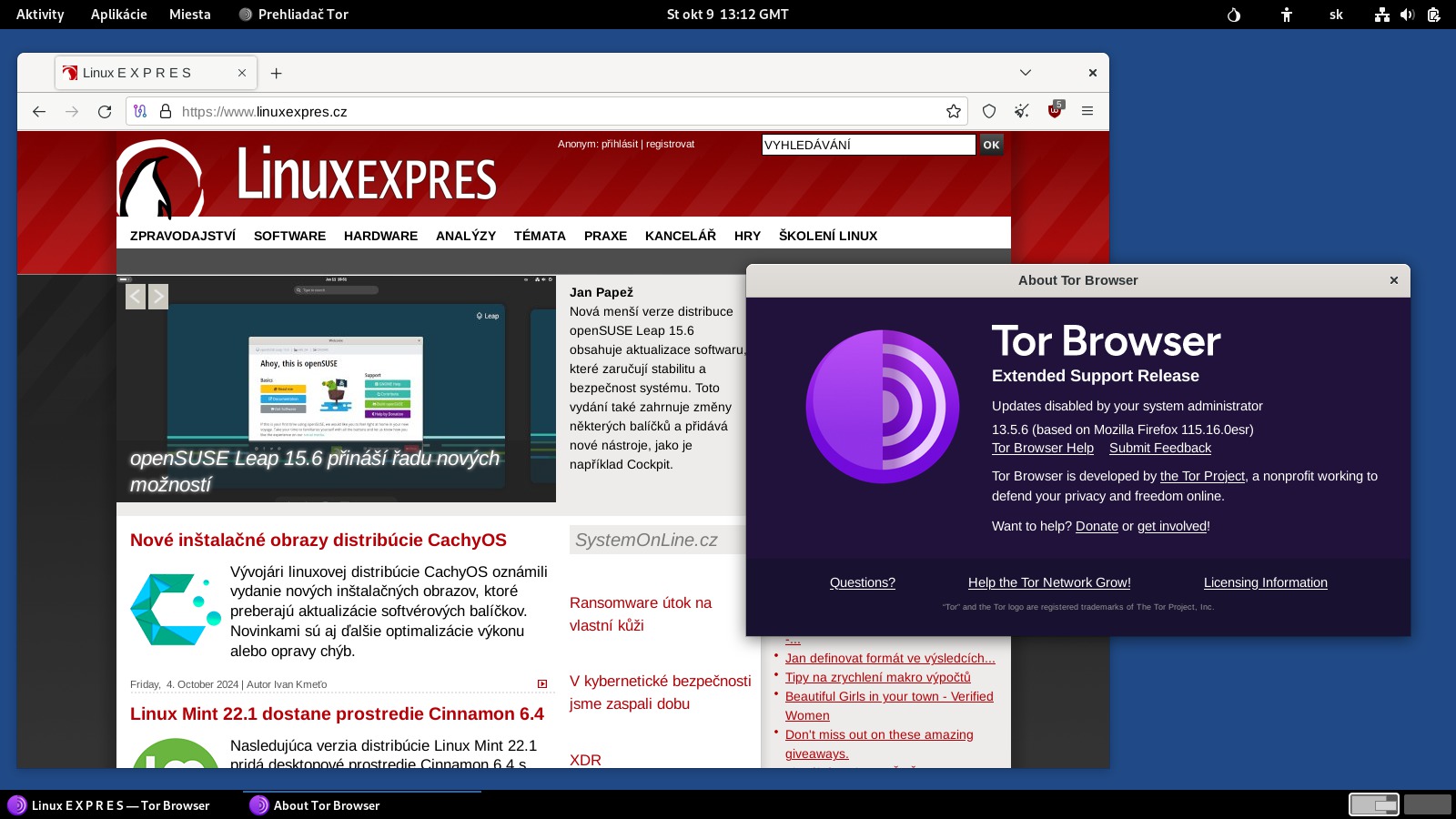Screen dimensions: 1456x819
Task: Click the Submit Feedback link
Action: [x=1160, y=448]
